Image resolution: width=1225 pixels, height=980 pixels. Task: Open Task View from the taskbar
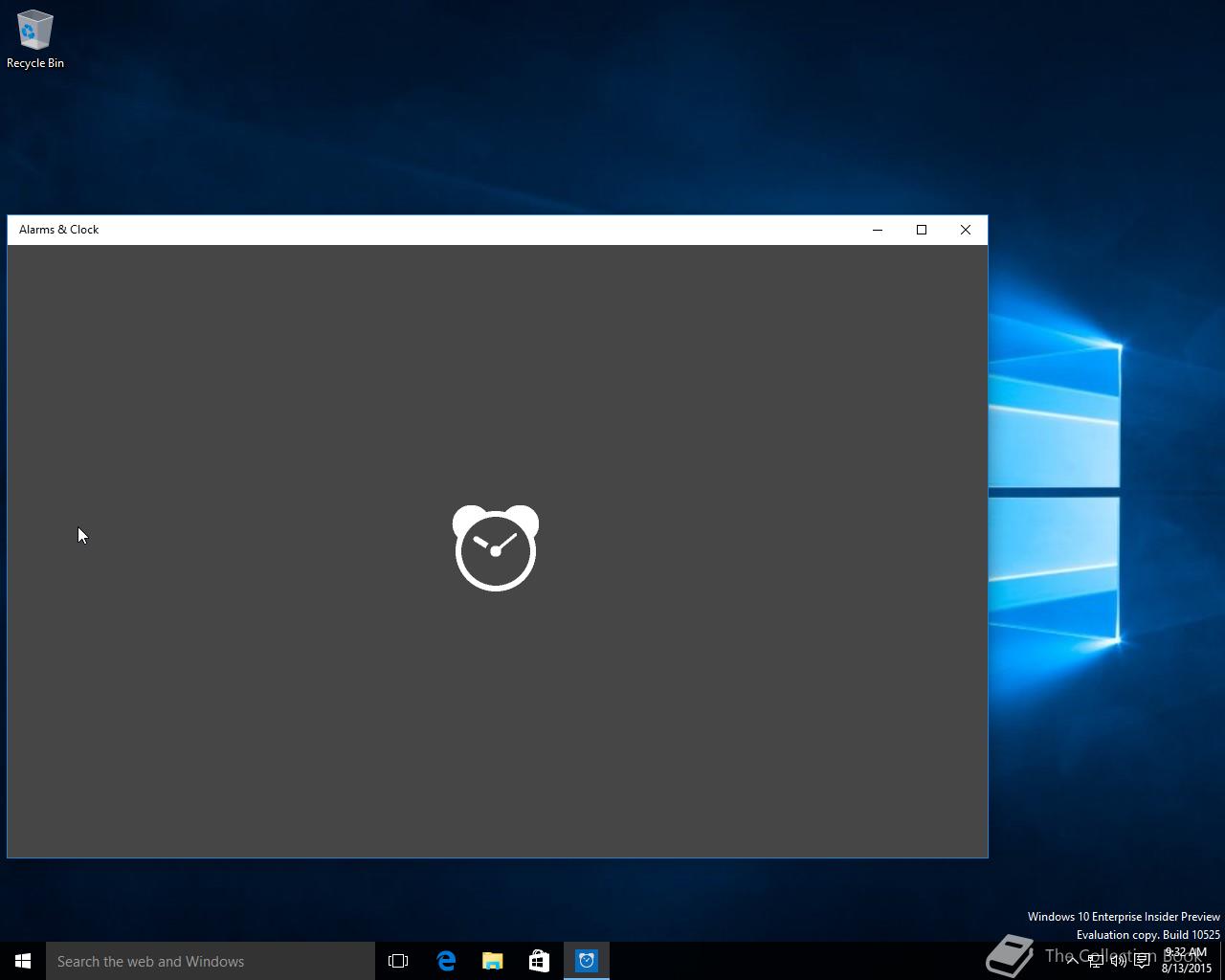tap(398, 961)
